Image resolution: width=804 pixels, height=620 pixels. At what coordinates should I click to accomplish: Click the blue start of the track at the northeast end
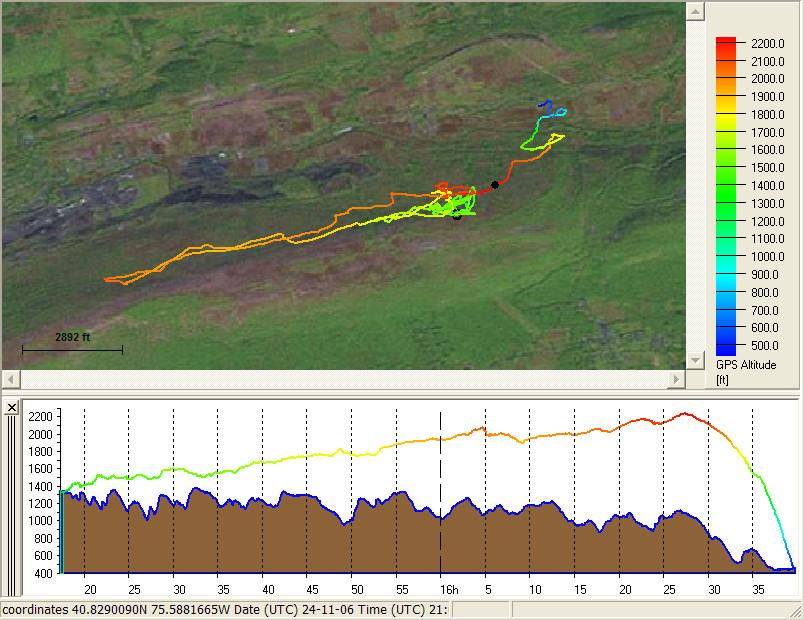(543, 103)
